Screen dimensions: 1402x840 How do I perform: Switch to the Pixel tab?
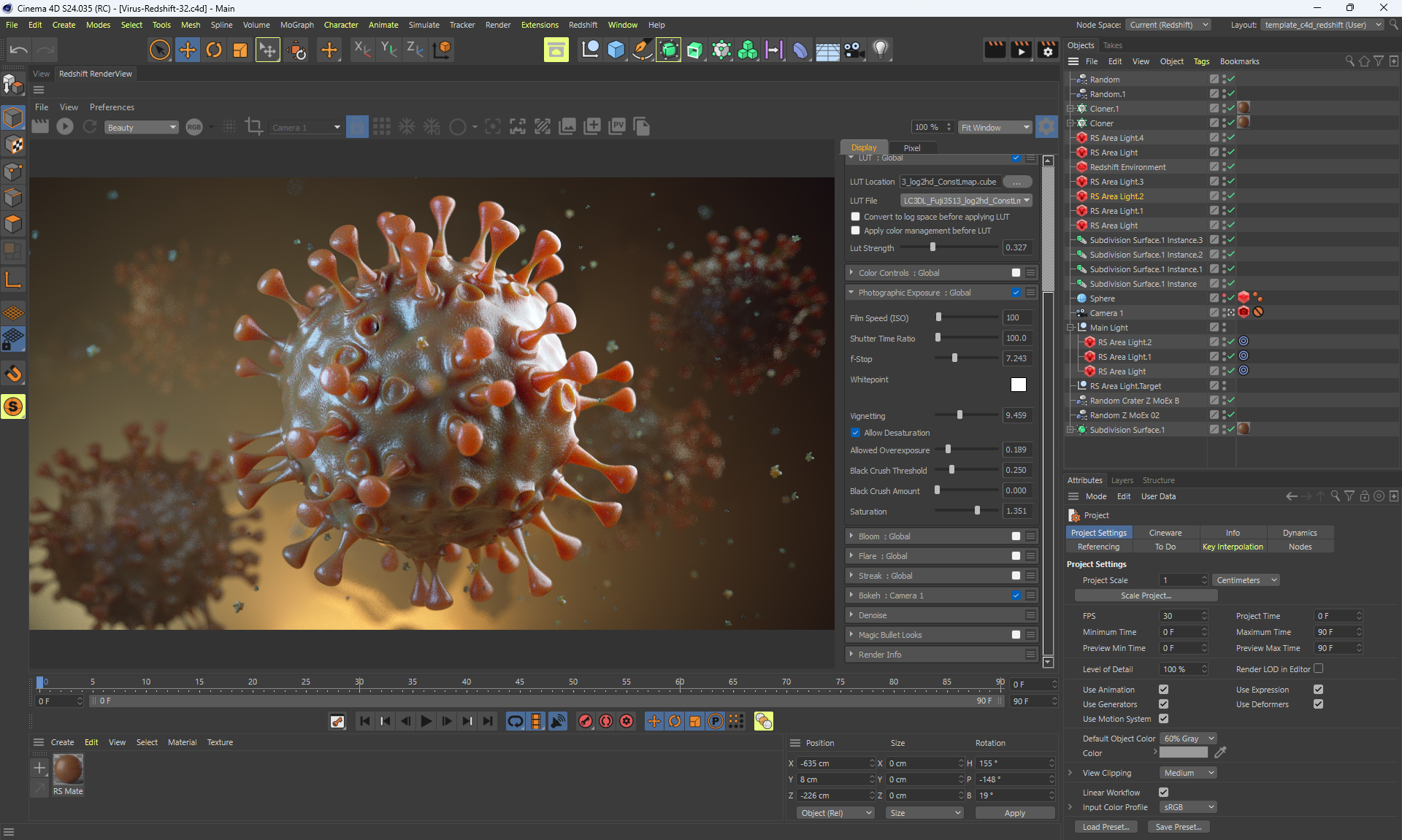912,147
